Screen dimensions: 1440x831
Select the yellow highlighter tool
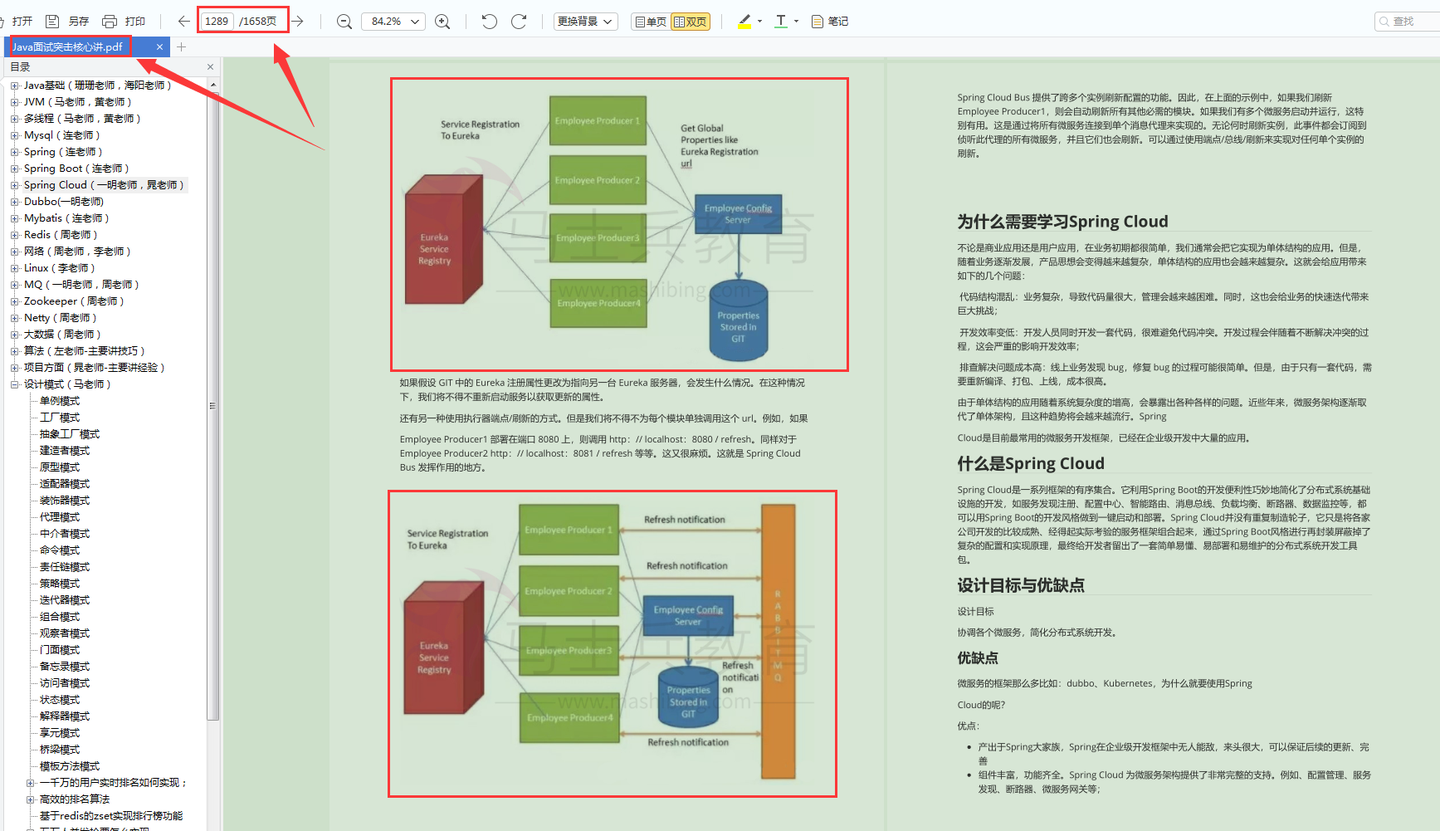point(744,21)
